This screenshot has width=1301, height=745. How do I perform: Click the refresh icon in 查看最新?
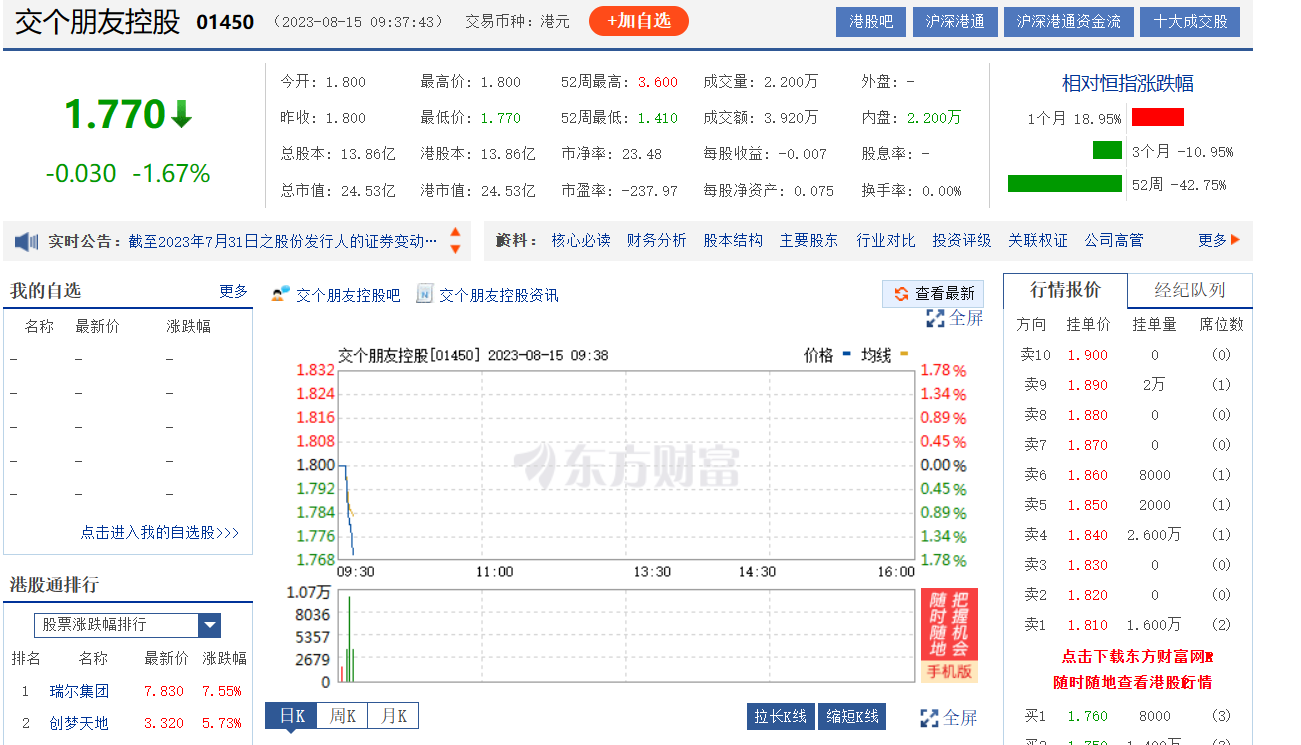pyautogui.click(x=901, y=294)
